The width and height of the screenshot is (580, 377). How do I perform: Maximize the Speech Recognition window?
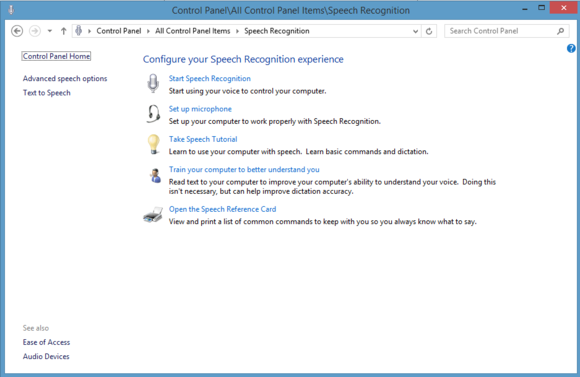pos(541,8)
